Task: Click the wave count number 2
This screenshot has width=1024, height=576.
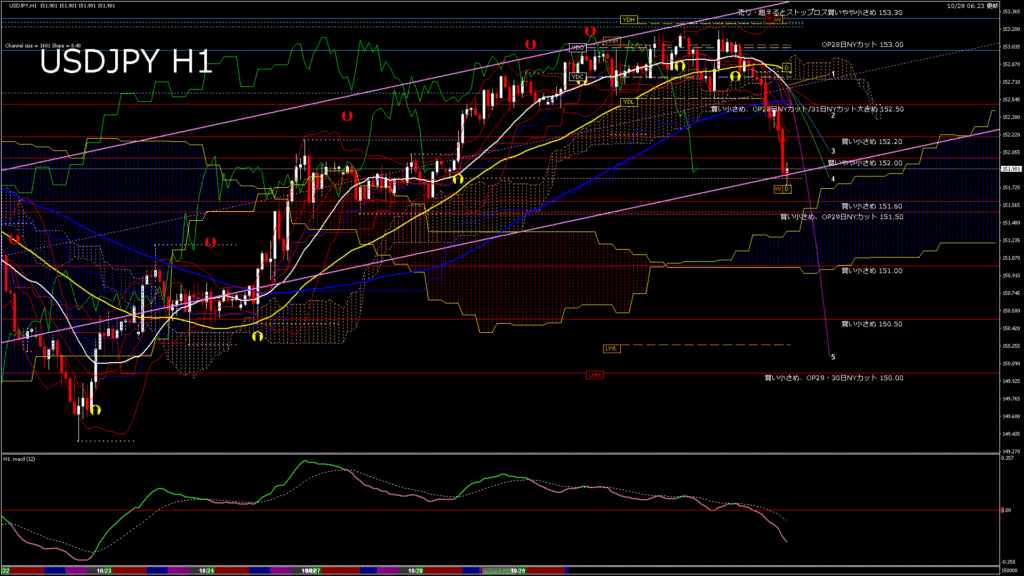Action: [832, 116]
